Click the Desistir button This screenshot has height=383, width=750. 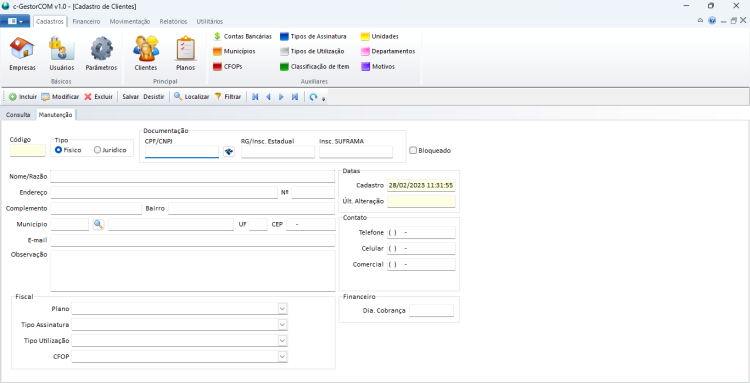click(x=154, y=97)
